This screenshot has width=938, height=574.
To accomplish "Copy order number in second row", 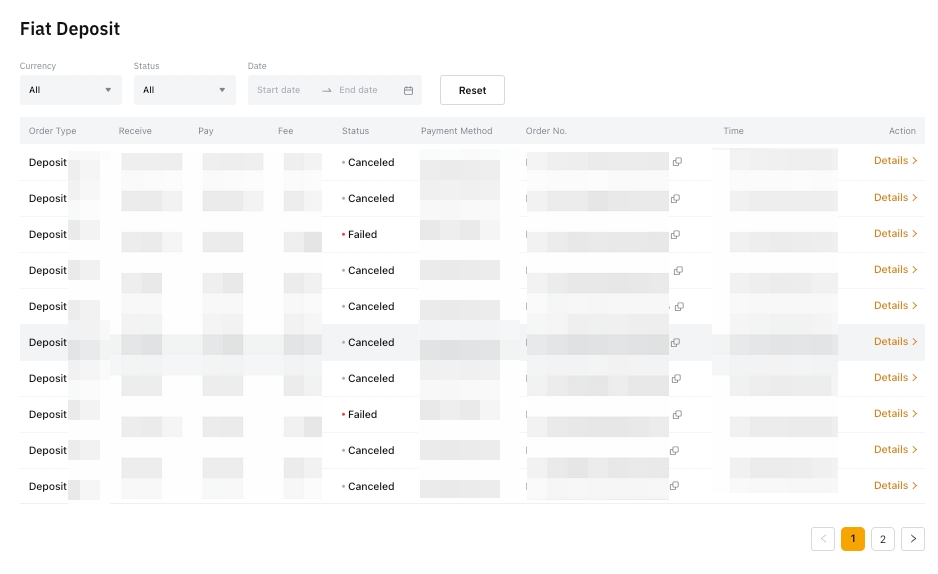I will pos(675,199).
